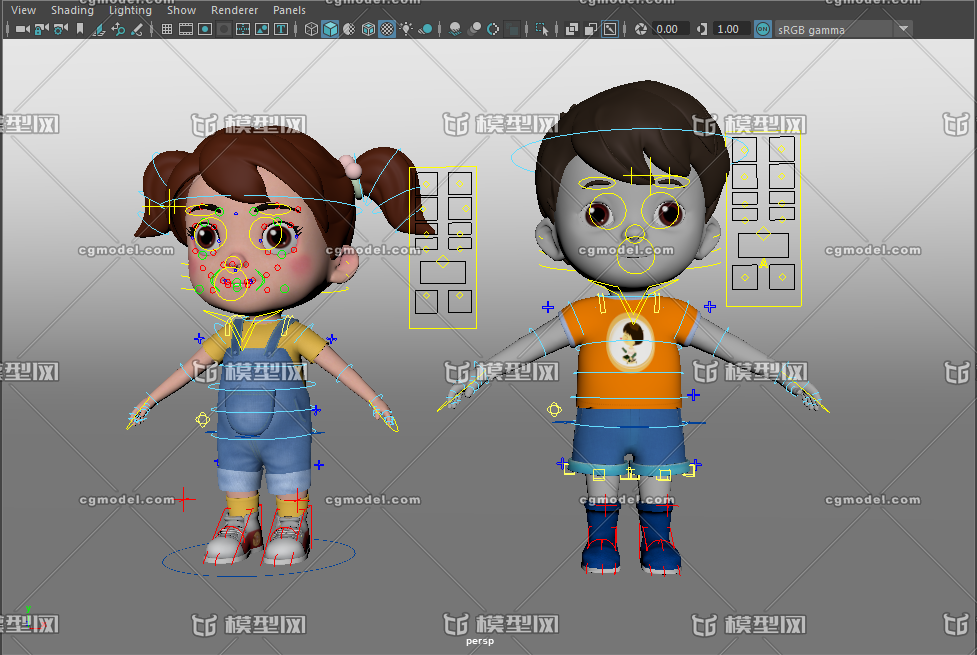Click the Exposure value field 0.00
Image resolution: width=977 pixels, height=655 pixels.
click(x=670, y=29)
